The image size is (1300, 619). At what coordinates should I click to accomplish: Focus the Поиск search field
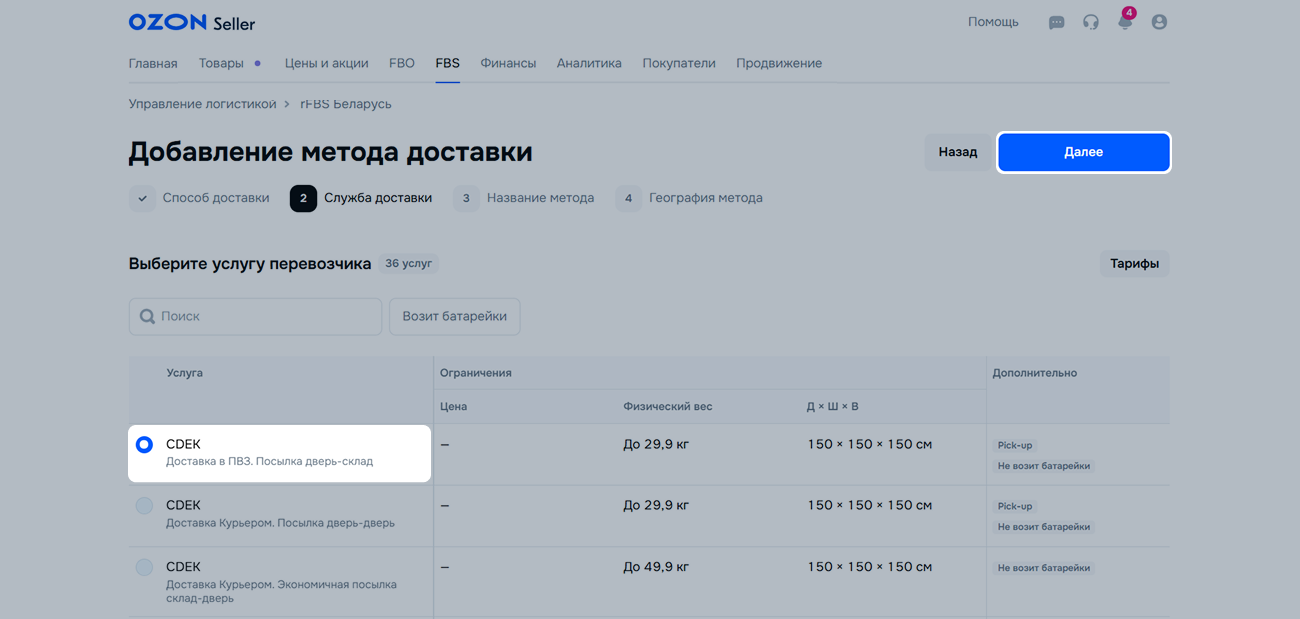pos(267,316)
